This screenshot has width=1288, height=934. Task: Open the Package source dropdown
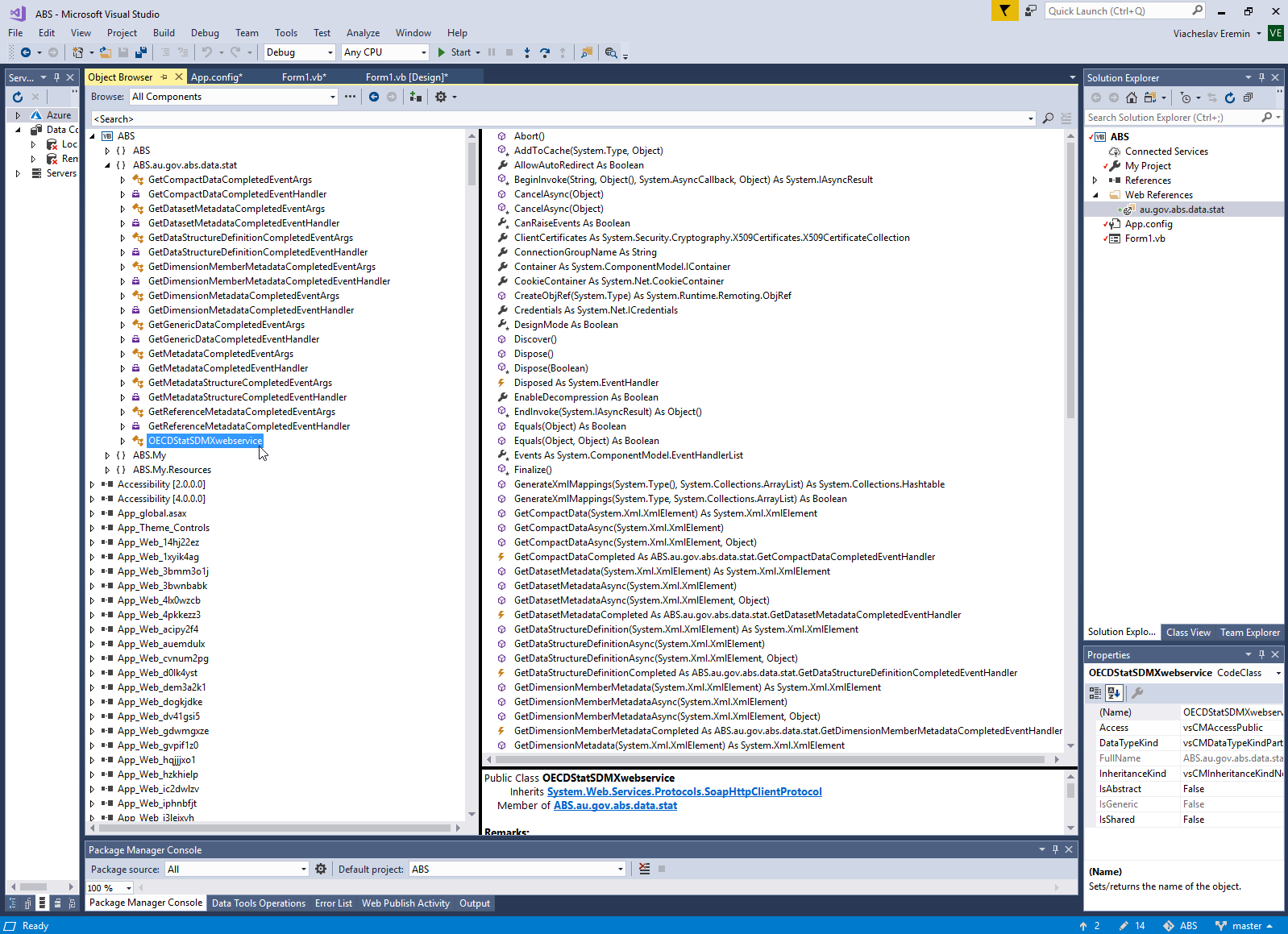[237, 869]
